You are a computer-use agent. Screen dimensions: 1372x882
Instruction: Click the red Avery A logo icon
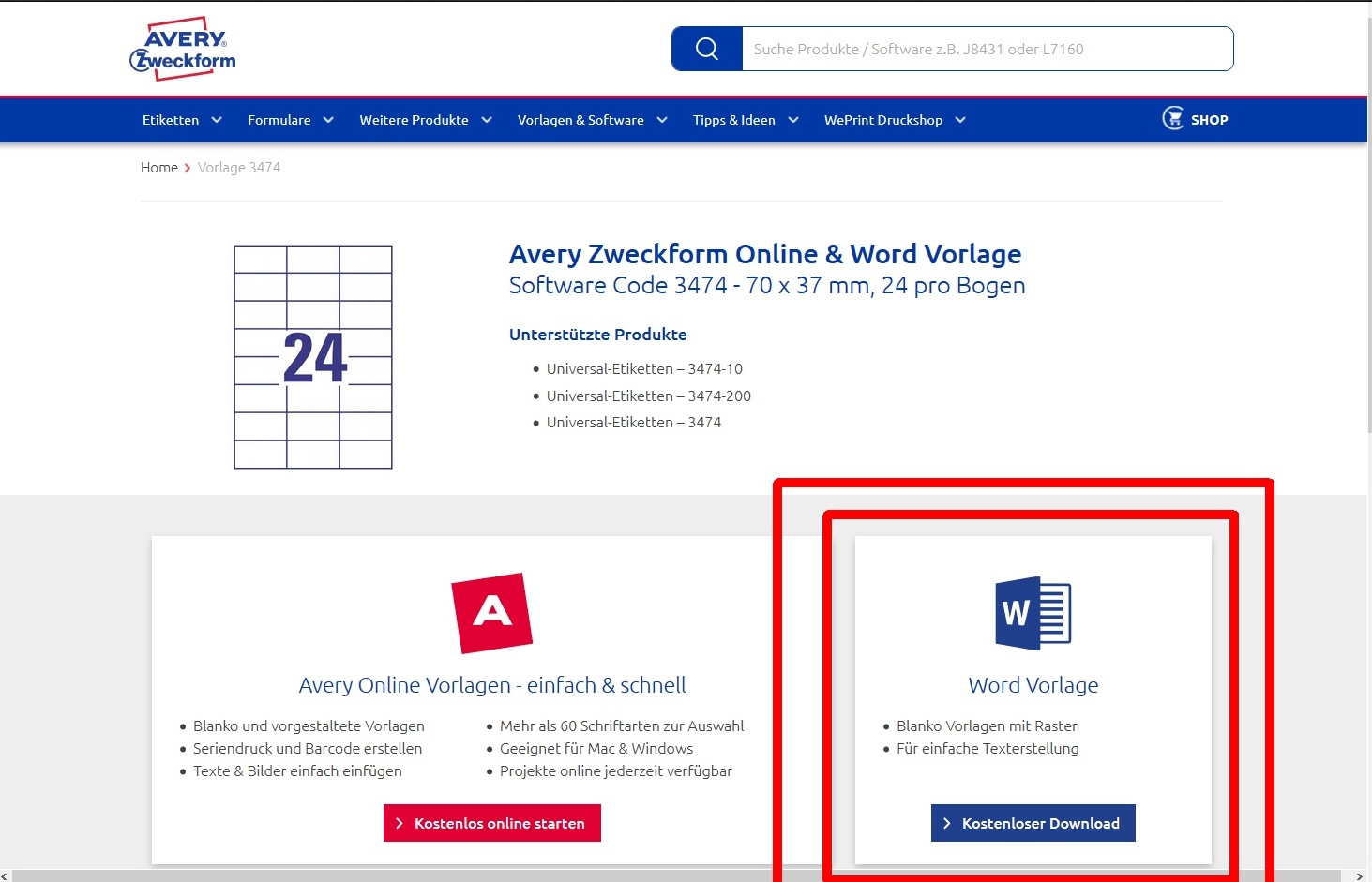pyautogui.click(x=492, y=613)
